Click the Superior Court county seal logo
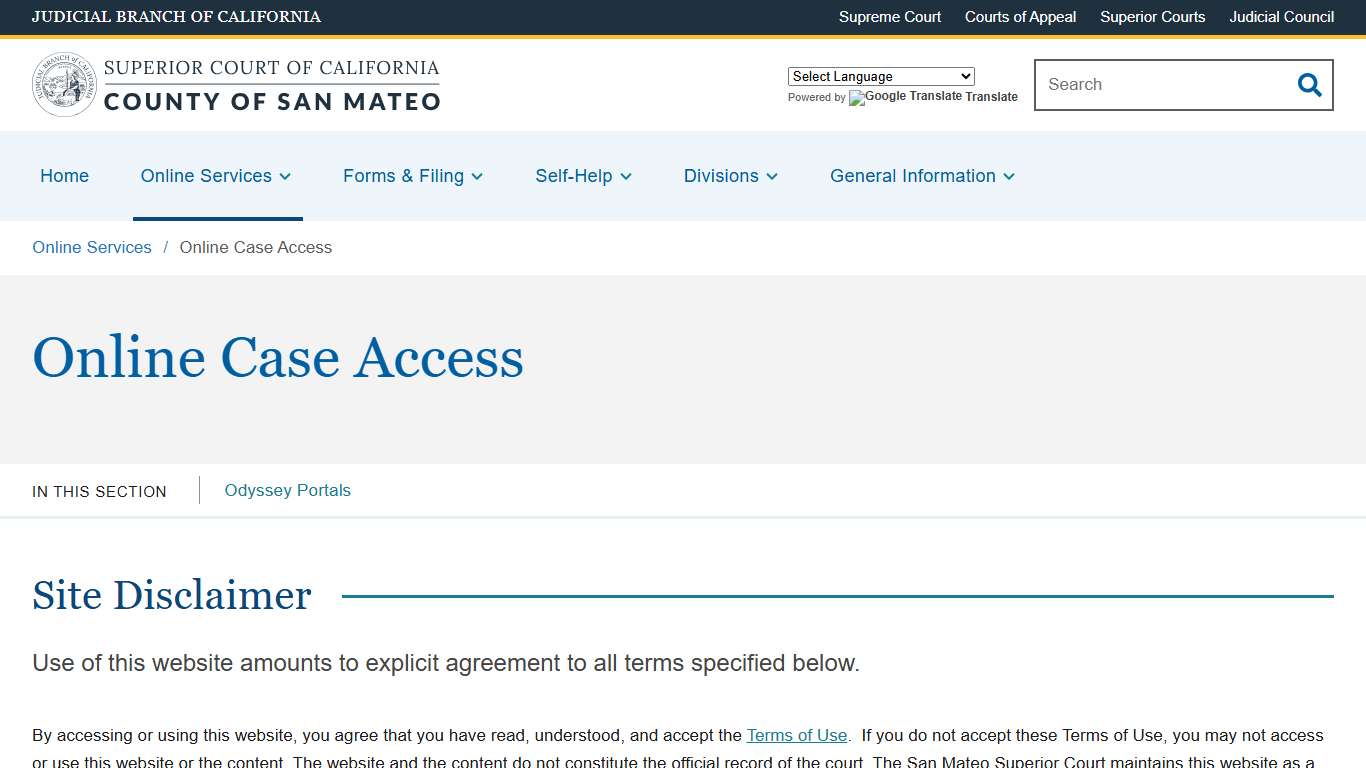1366x768 pixels. 63,83
